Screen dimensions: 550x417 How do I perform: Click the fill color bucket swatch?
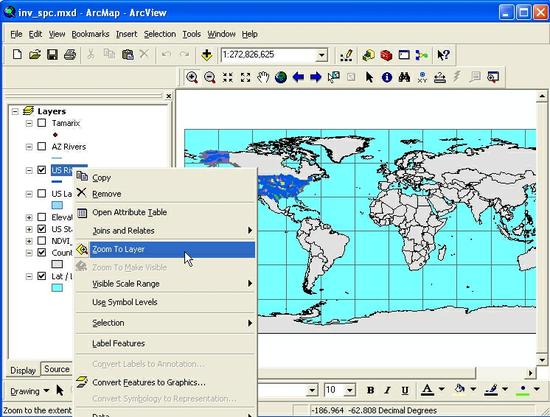tap(460, 389)
